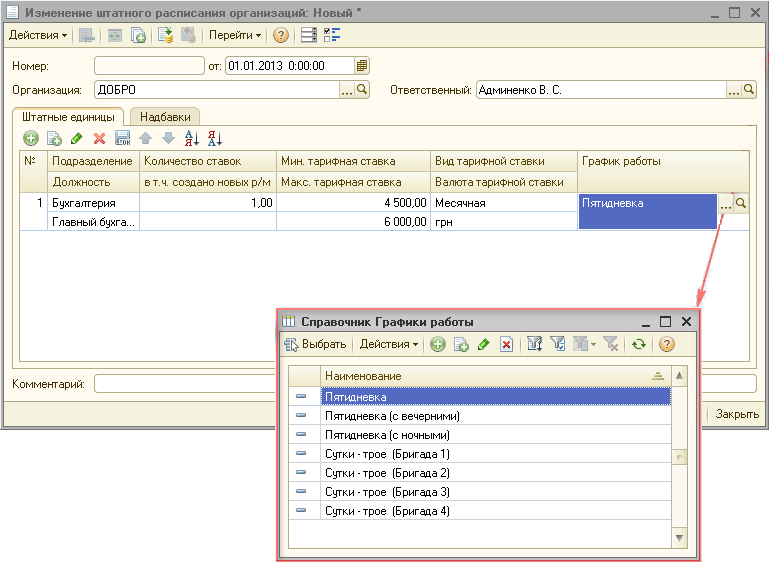The width and height of the screenshot is (770, 565).
Task: Open Действия menu in Графики работы window
Action: (388, 344)
